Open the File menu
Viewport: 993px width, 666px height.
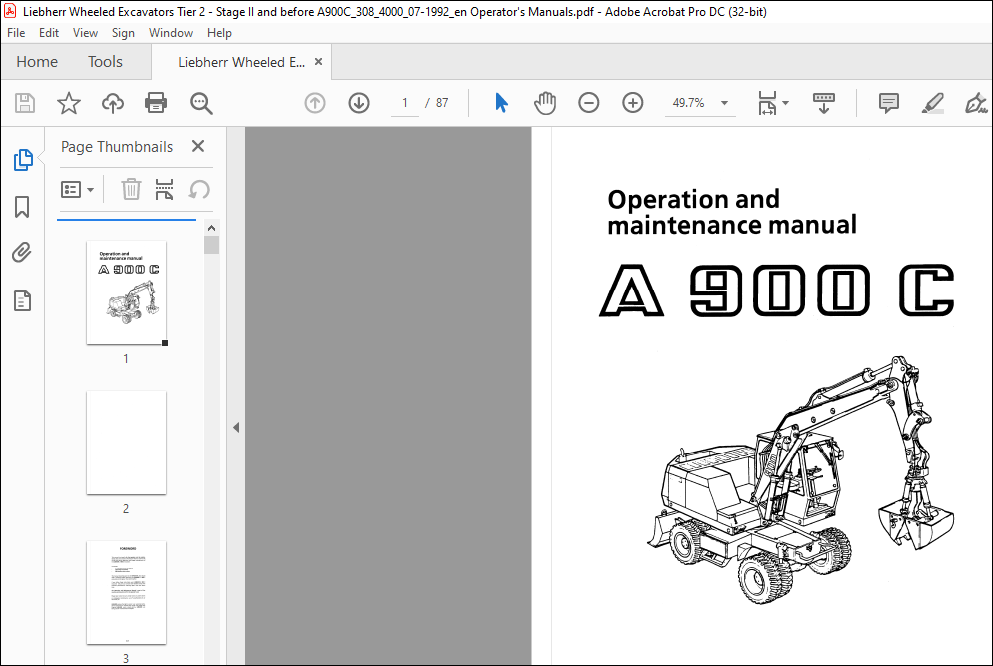point(16,33)
